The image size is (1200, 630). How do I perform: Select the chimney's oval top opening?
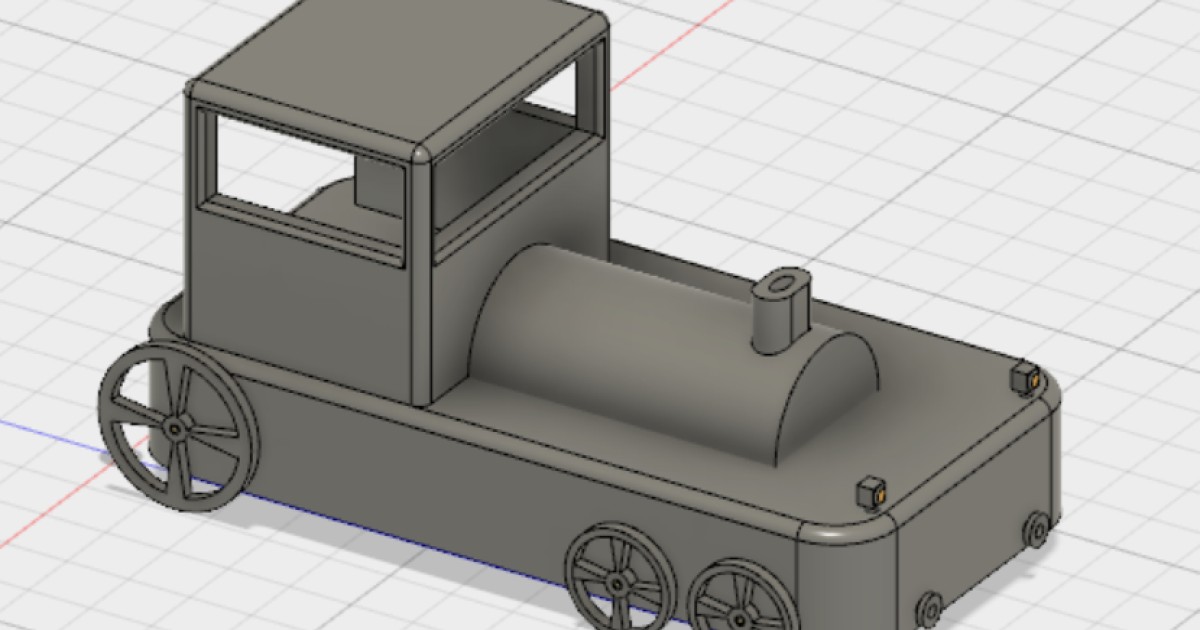pyautogui.click(x=784, y=285)
